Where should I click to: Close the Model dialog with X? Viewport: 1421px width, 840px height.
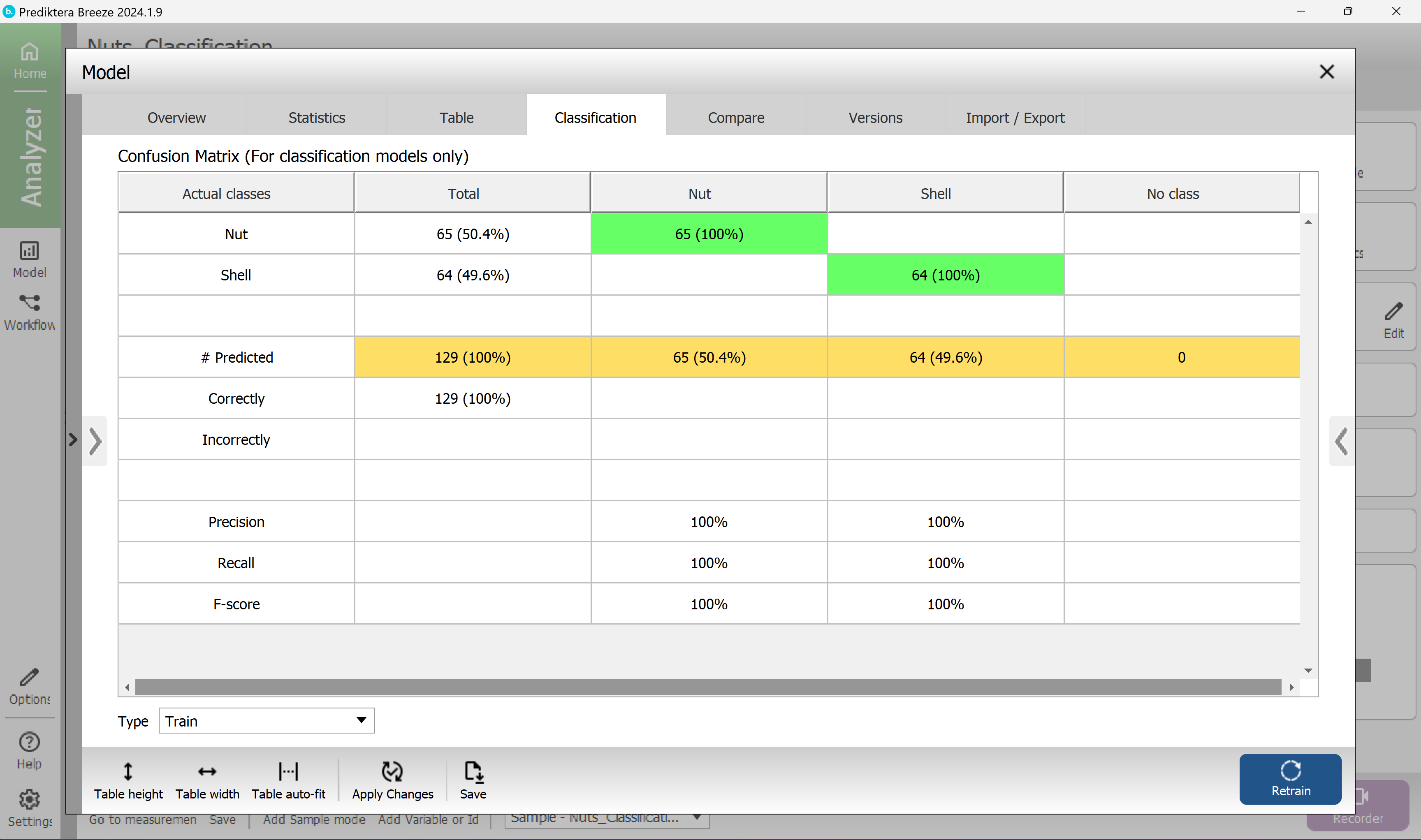1326,72
